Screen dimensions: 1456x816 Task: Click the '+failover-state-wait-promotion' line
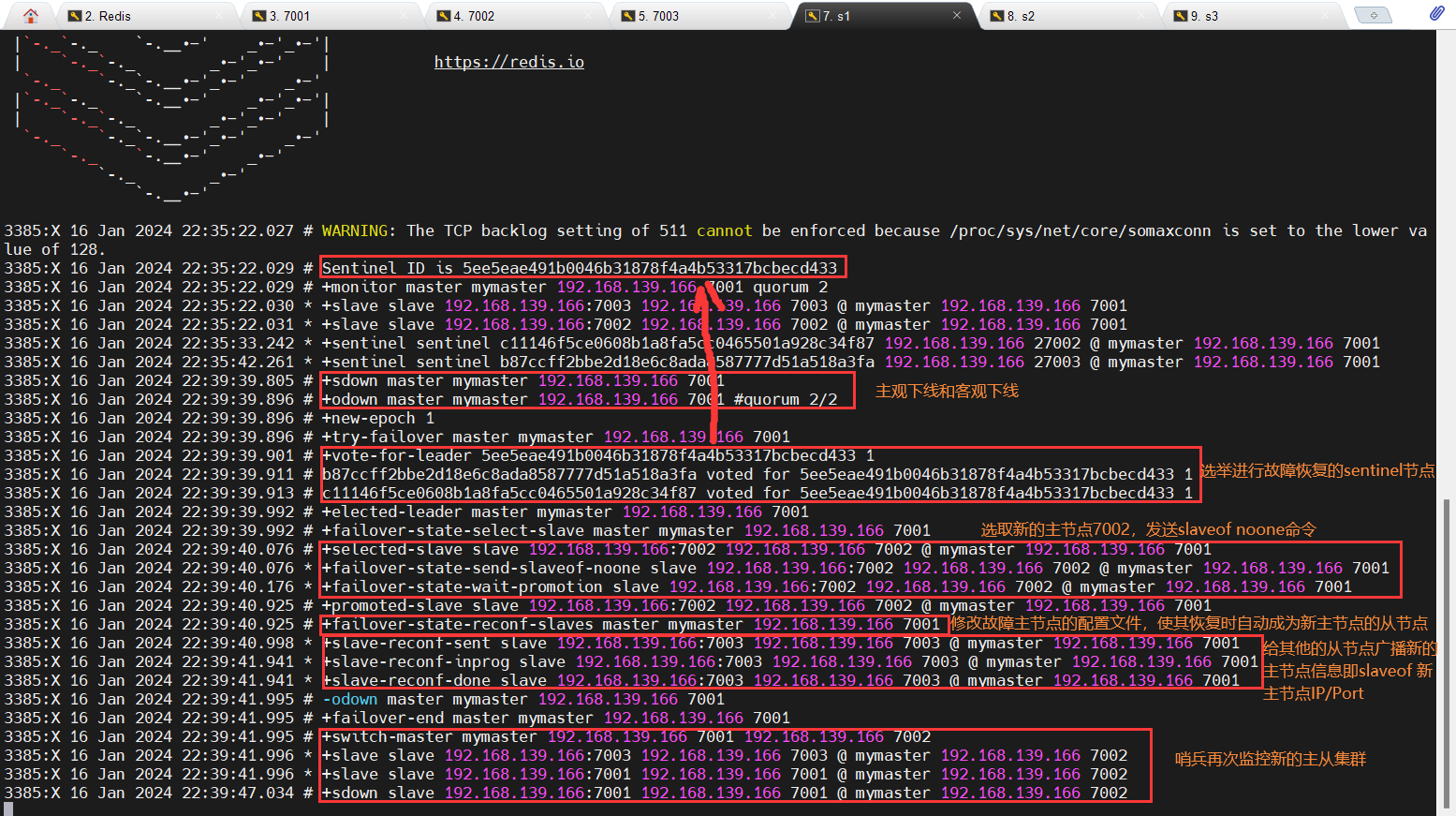click(837, 586)
